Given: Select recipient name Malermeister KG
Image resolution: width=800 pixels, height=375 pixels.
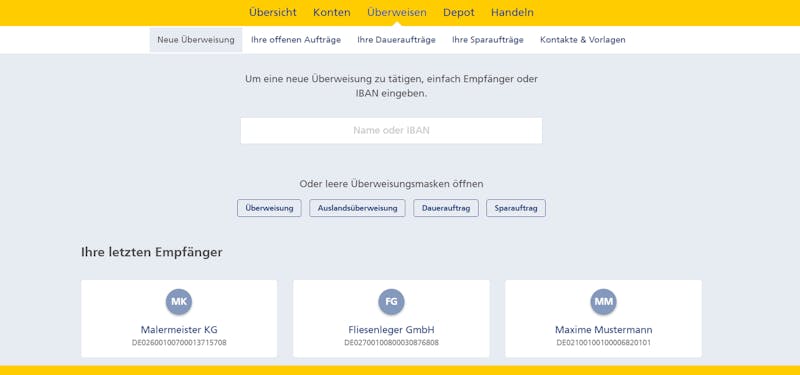Looking at the screenshot, I should pyautogui.click(x=179, y=330).
